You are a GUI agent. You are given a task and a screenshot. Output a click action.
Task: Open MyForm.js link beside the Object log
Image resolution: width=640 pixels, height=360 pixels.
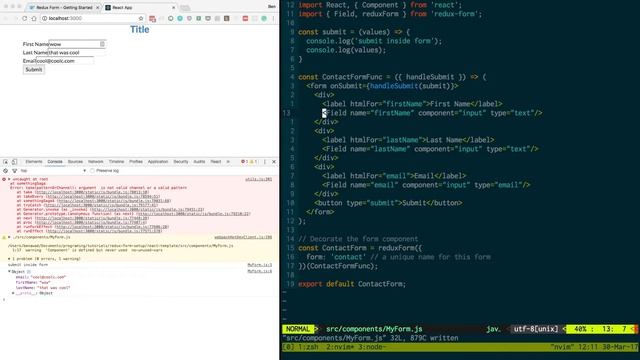tap(260, 271)
